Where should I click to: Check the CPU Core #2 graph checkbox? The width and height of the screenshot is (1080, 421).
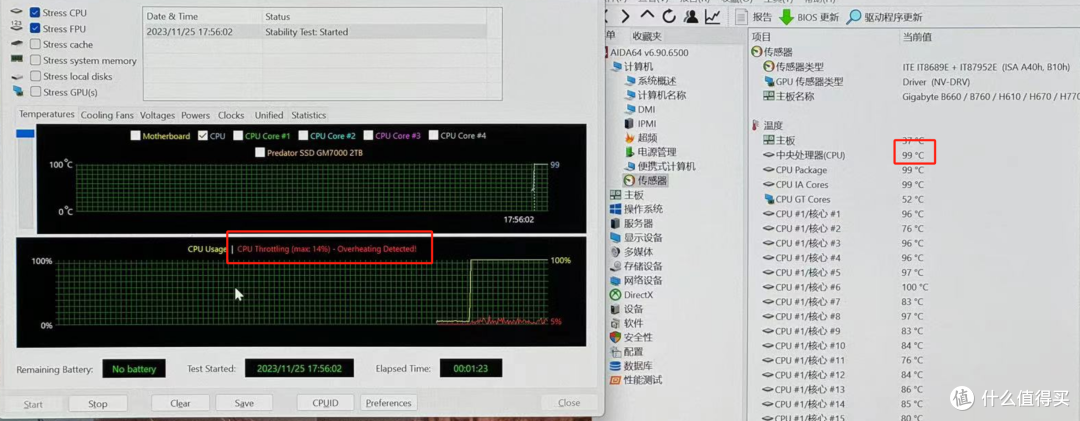pyautogui.click(x=303, y=136)
